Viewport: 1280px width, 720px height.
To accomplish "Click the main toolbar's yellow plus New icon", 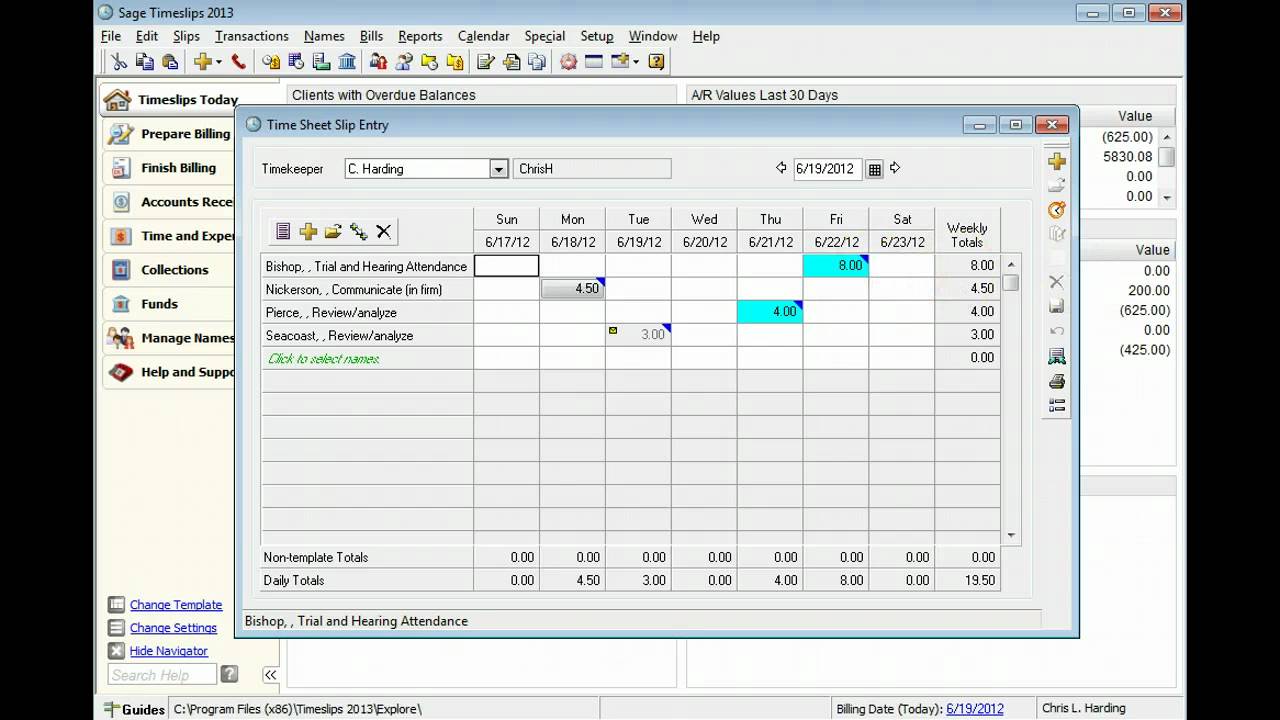I will click(x=202, y=61).
